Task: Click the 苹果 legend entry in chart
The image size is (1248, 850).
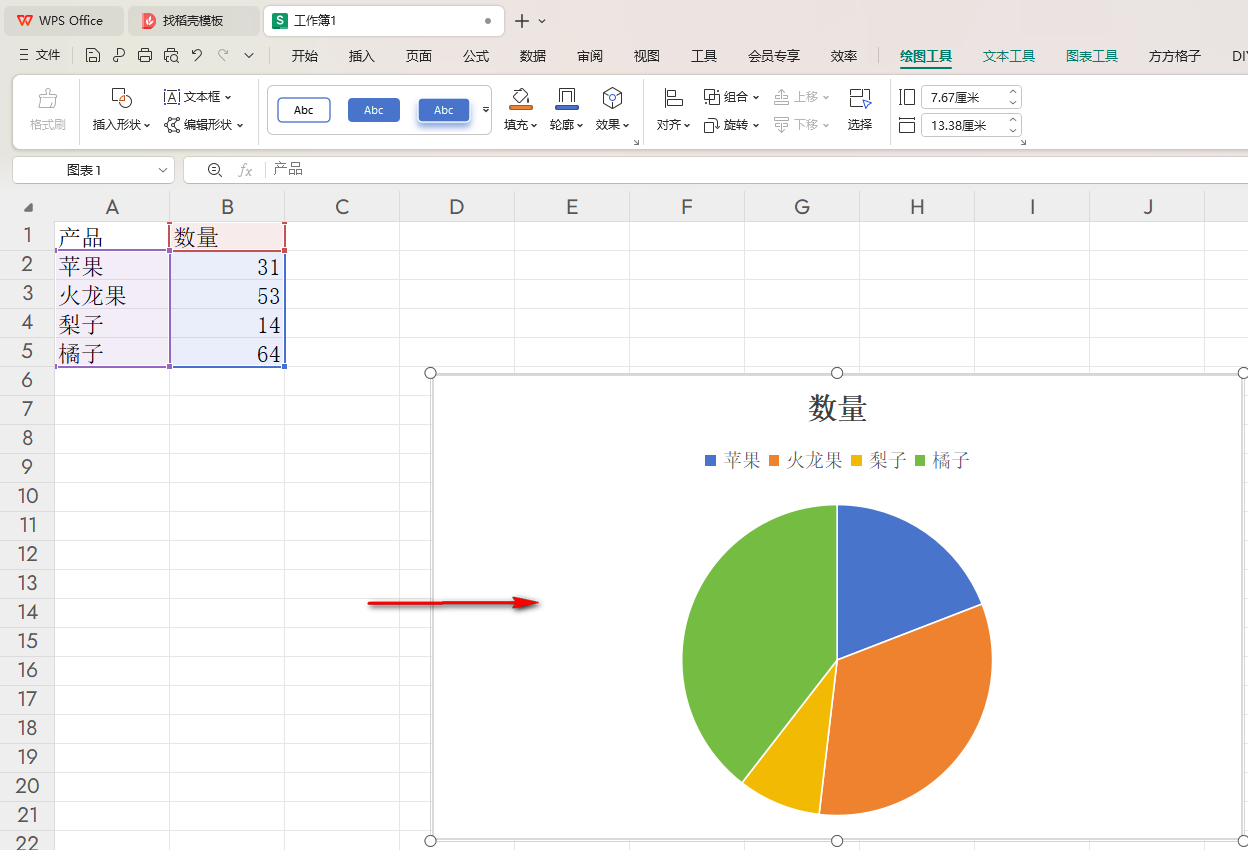Action: click(733, 460)
